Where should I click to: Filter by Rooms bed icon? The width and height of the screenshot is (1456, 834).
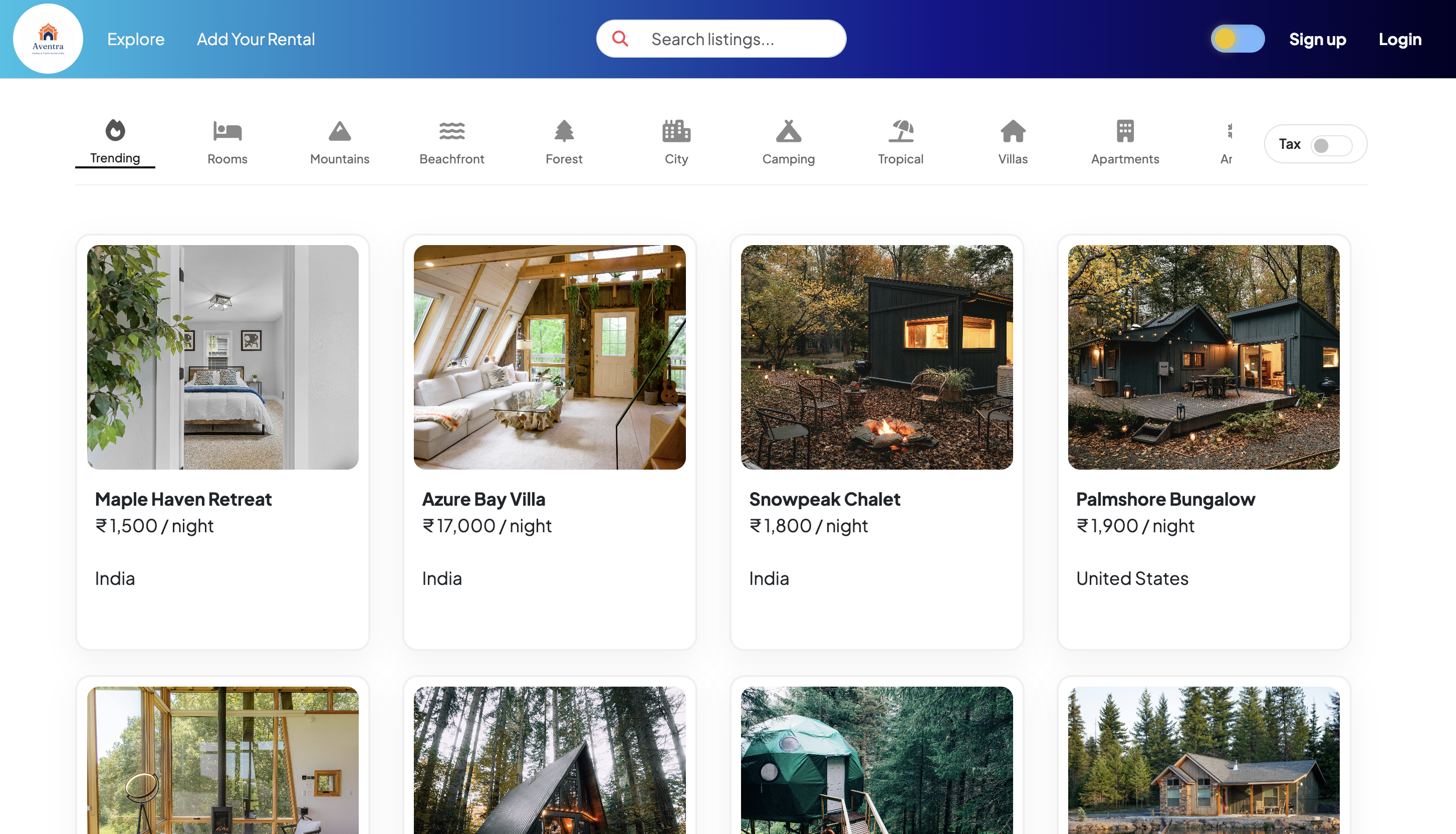tap(227, 131)
